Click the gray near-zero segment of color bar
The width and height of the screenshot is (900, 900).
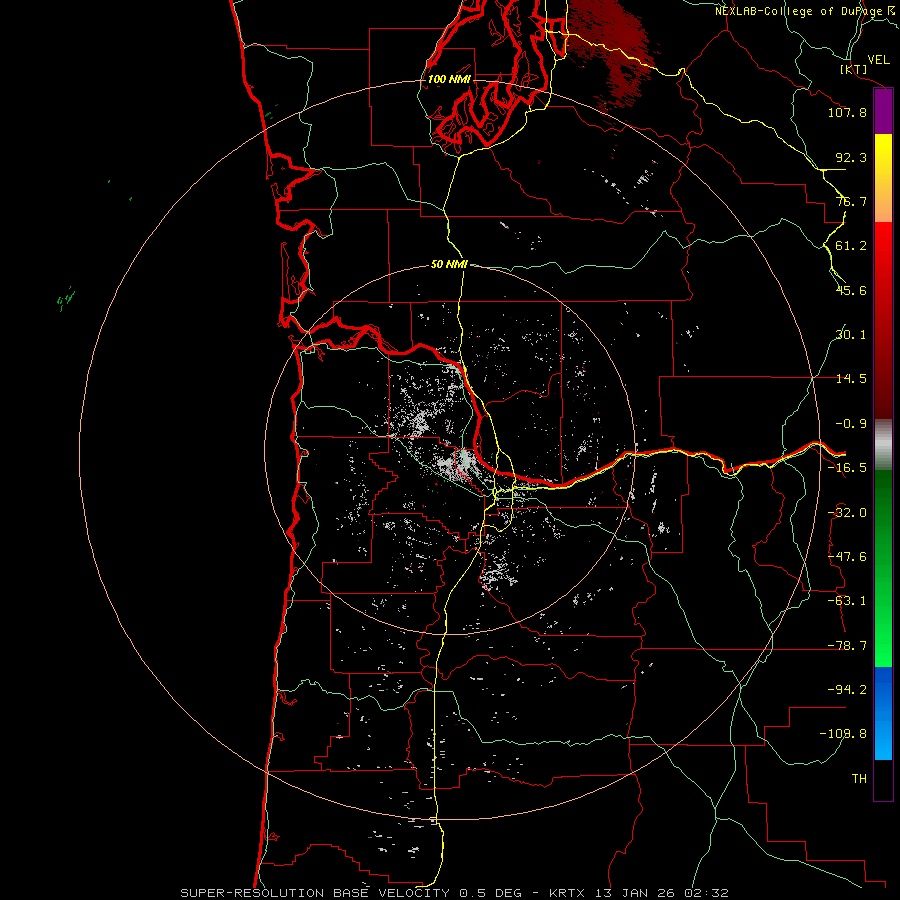click(883, 445)
